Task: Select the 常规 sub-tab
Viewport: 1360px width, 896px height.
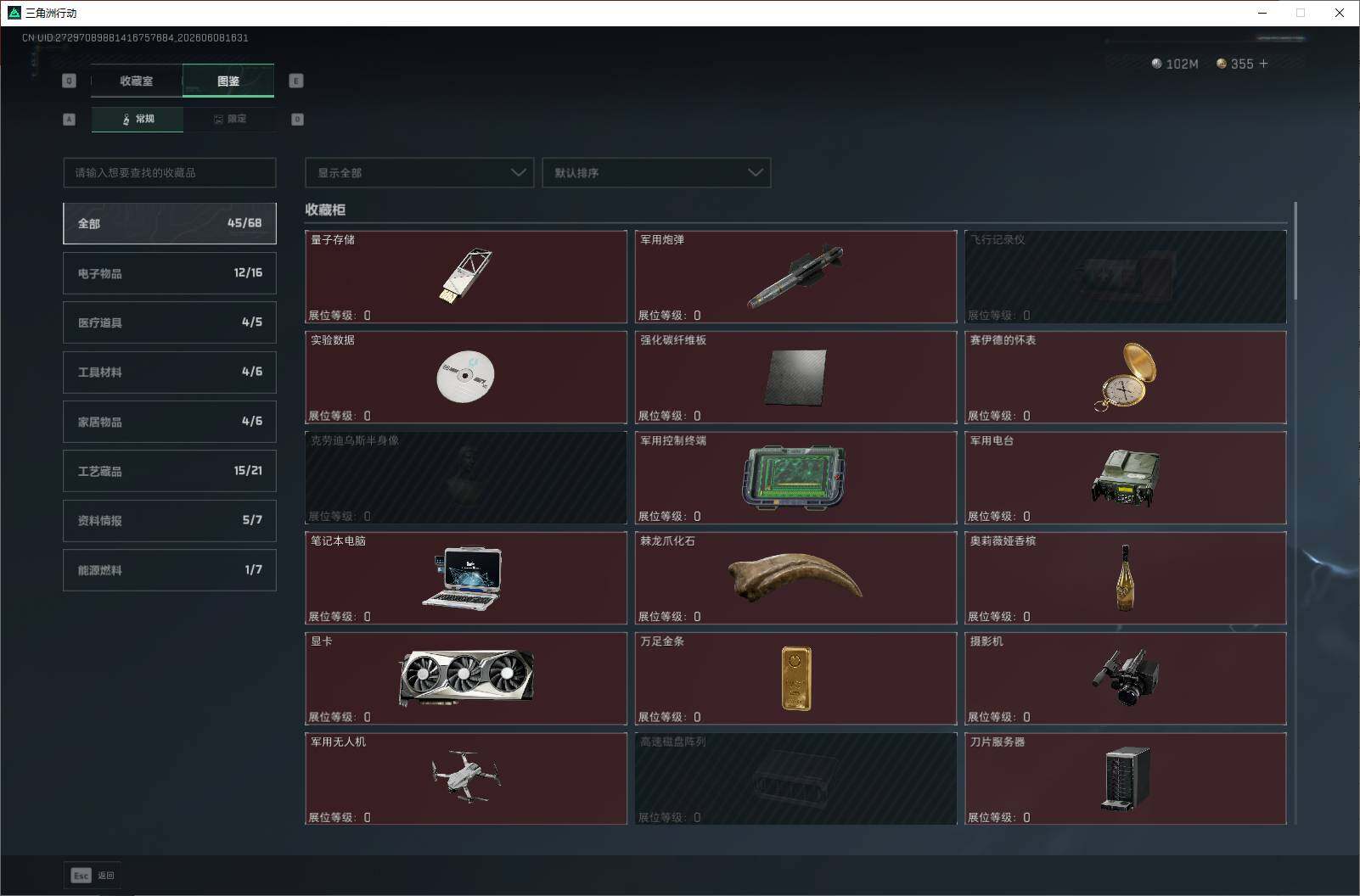Action: pos(138,119)
